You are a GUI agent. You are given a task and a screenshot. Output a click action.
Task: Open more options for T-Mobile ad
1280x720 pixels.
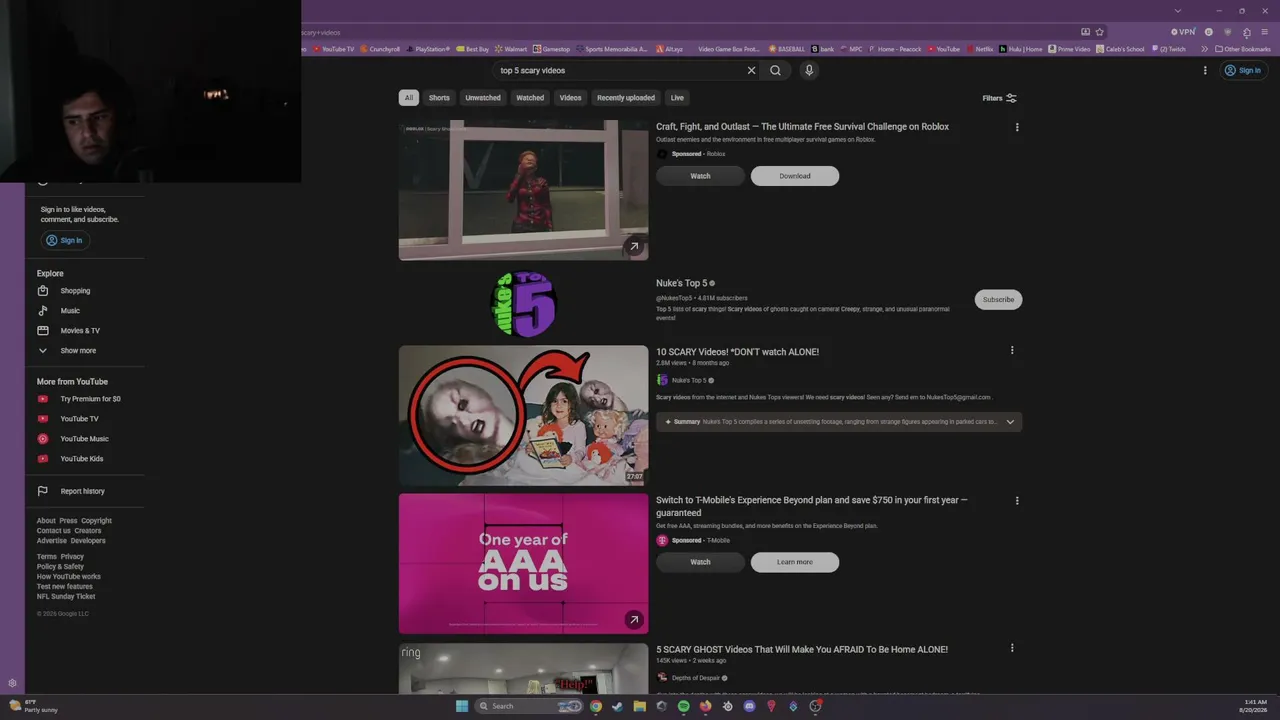[1017, 500]
